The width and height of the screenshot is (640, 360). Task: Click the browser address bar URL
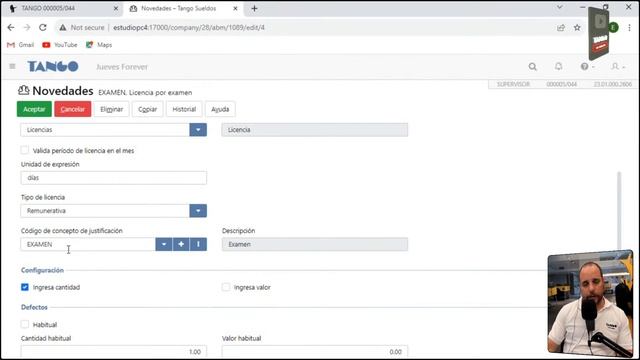(189, 27)
